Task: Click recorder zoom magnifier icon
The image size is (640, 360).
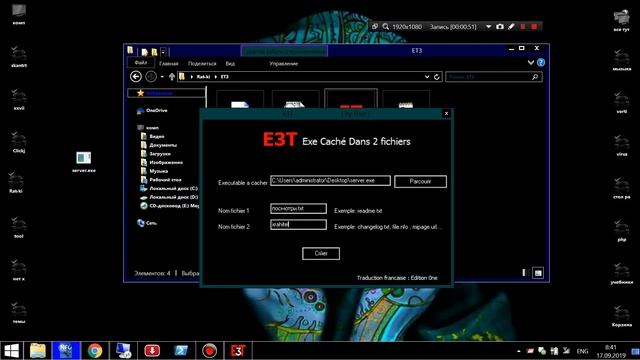Action: pyautogui.click(x=385, y=27)
